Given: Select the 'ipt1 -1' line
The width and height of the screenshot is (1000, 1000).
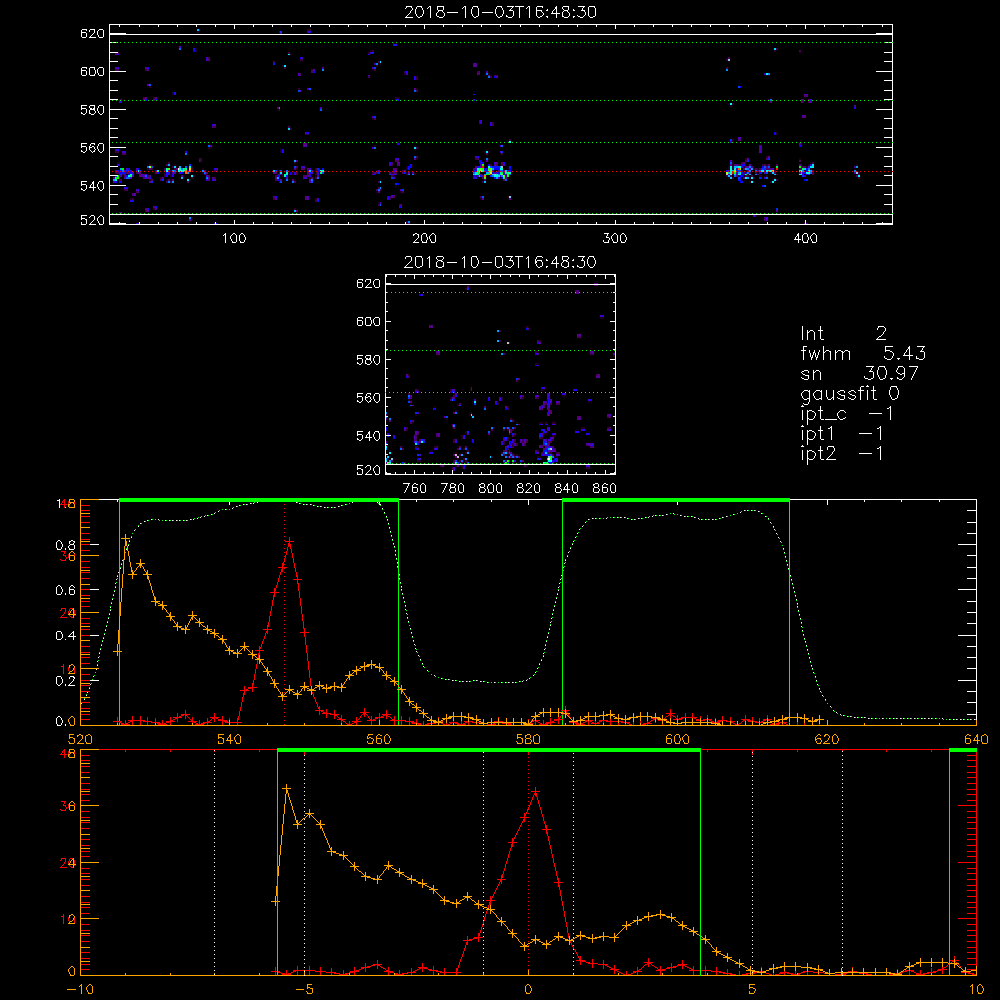Looking at the screenshot, I should coord(842,434).
